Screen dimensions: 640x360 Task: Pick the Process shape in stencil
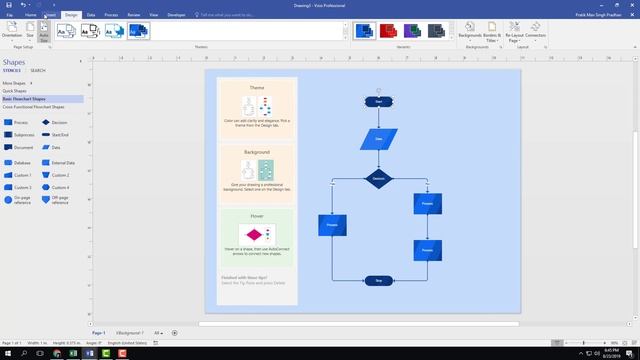click(16, 122)
